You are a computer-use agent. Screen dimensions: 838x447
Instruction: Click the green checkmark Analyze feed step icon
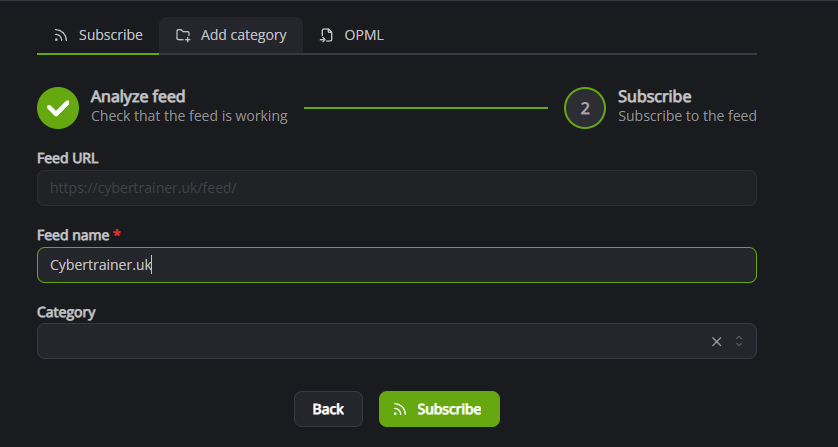point(58,108)
